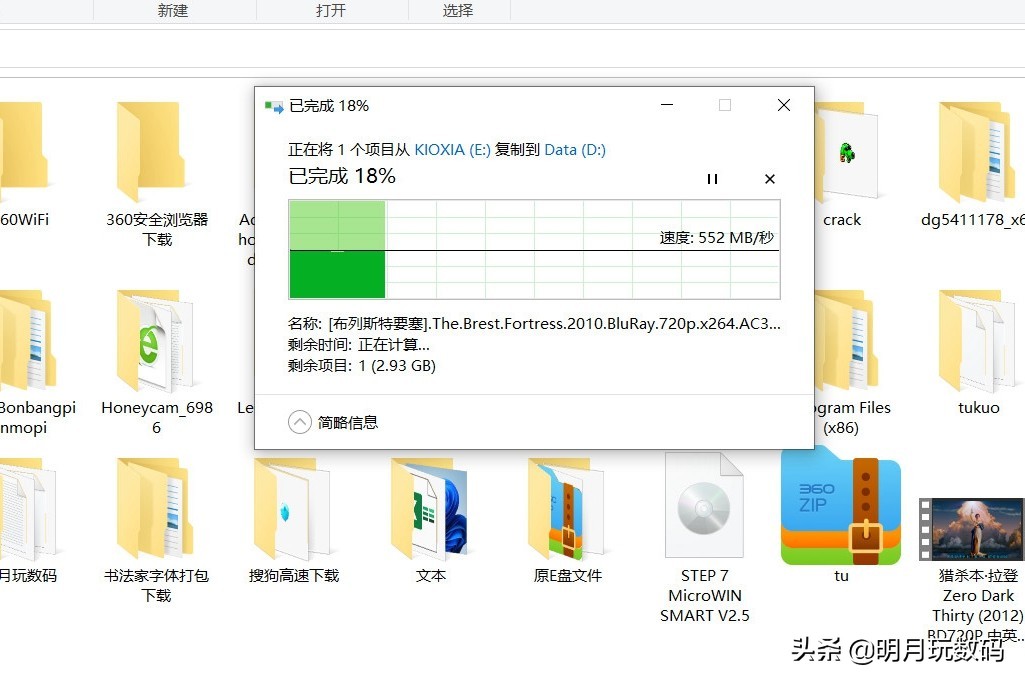Select the STEP 7 MicroWIN SMART disc image
The width and height of the screenshot is (1025, 683).
tap(703, 505)
